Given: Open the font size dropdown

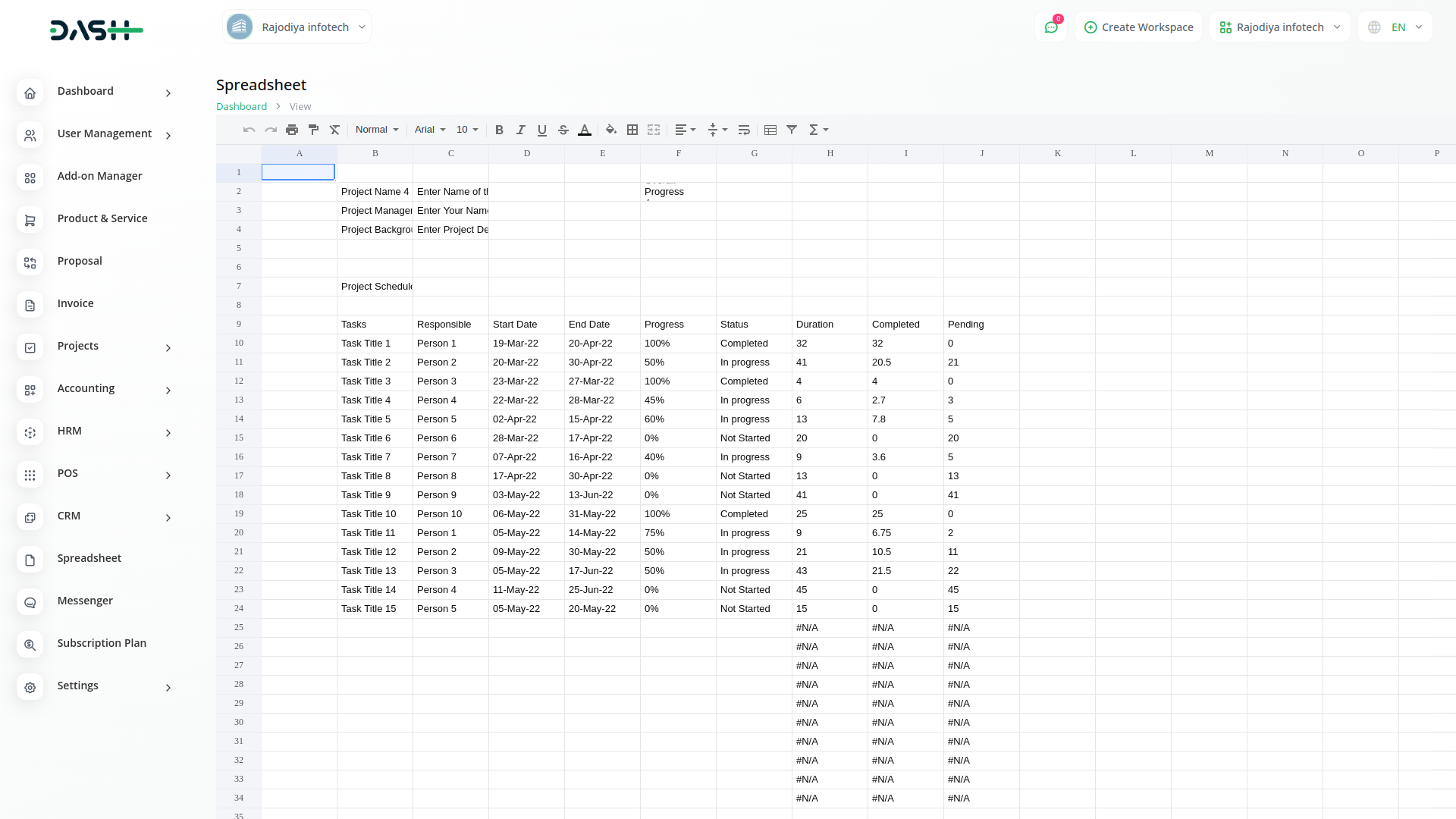Looking at the screenshot, I should pyautogui.click(x=466, y=130).
